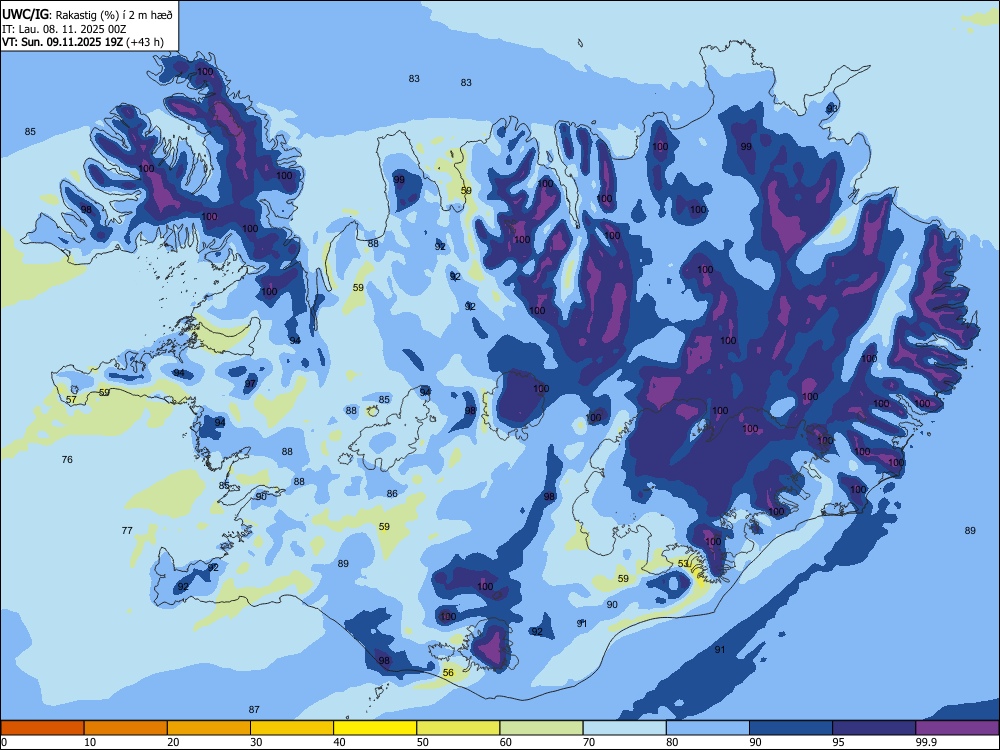Click the legend tick label '30'

pyautogui.click(x=256, y=742)
